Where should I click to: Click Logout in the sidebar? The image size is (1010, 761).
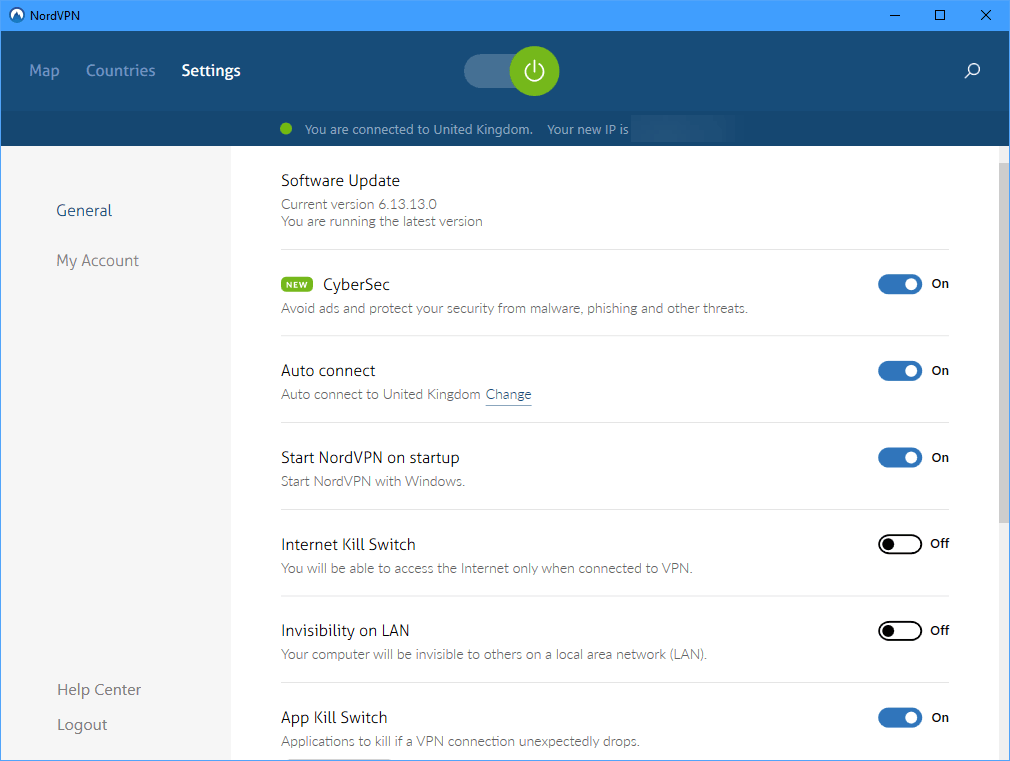coord(82,725)
